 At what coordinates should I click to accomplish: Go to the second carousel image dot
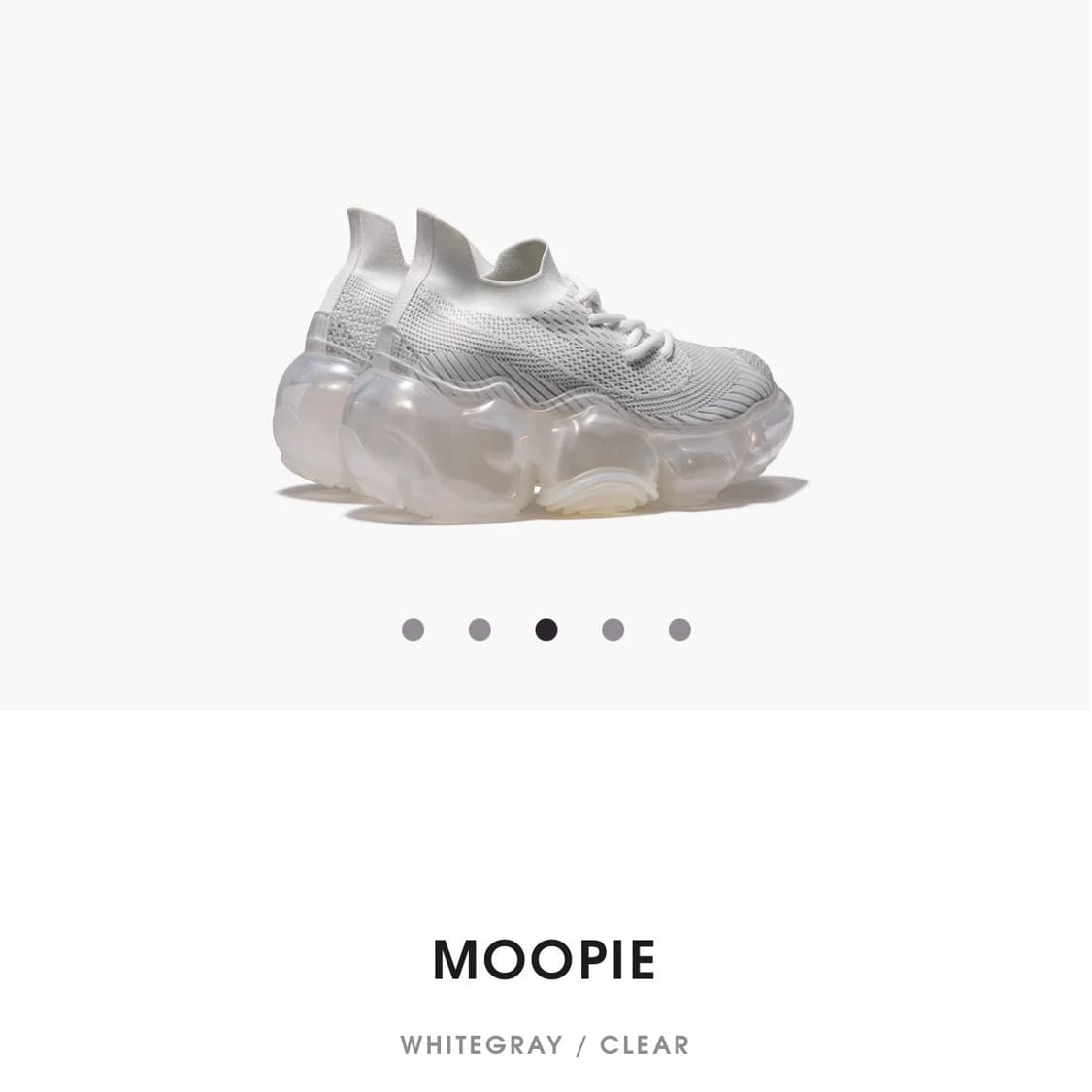[x=480, y=630]
